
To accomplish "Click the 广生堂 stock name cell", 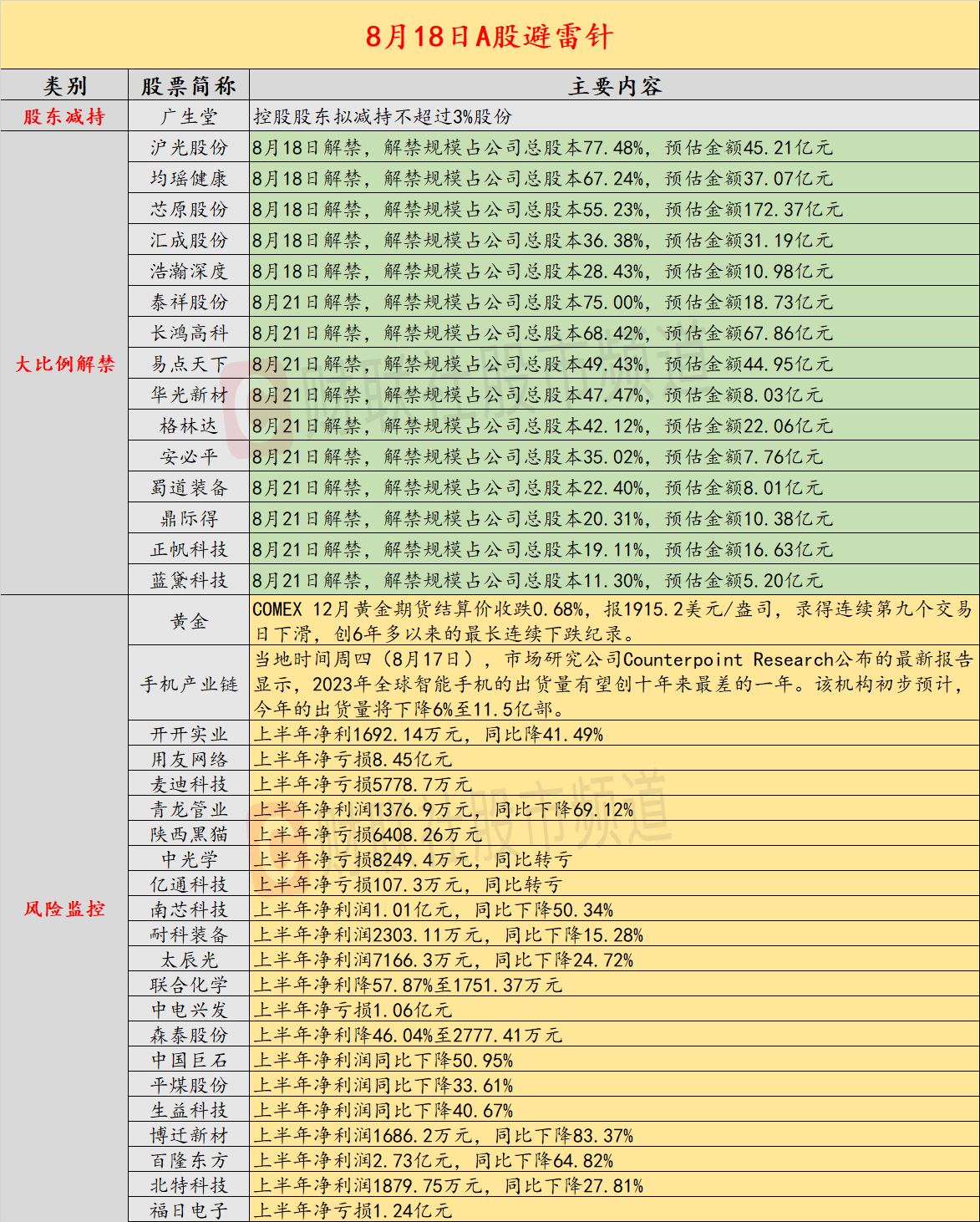I will 189,116.
